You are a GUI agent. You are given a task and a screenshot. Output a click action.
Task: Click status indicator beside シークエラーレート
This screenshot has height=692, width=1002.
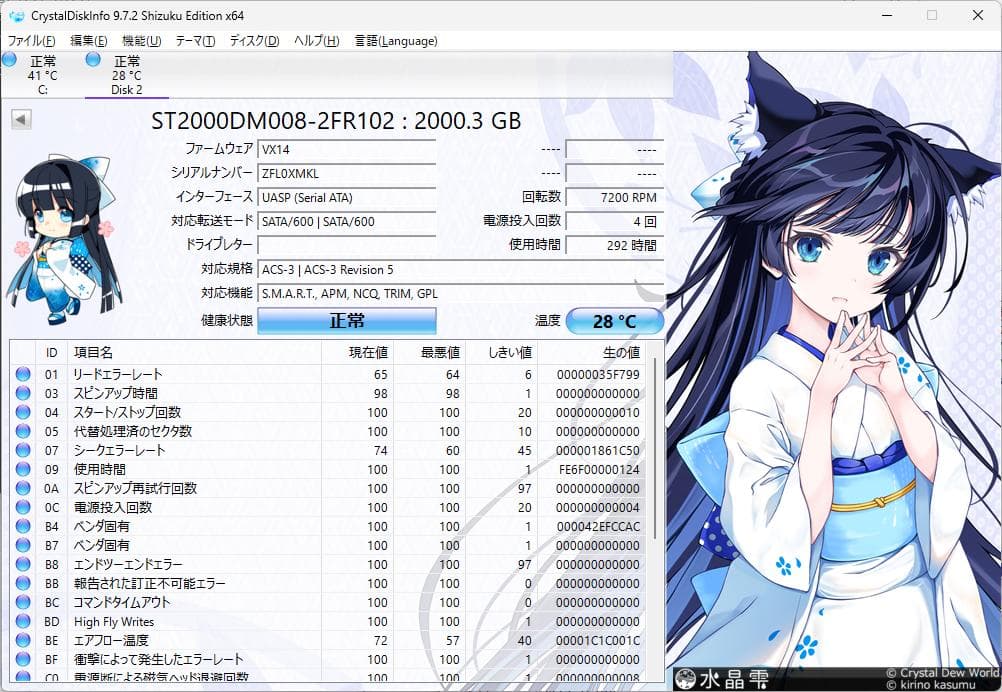(22, 450)
